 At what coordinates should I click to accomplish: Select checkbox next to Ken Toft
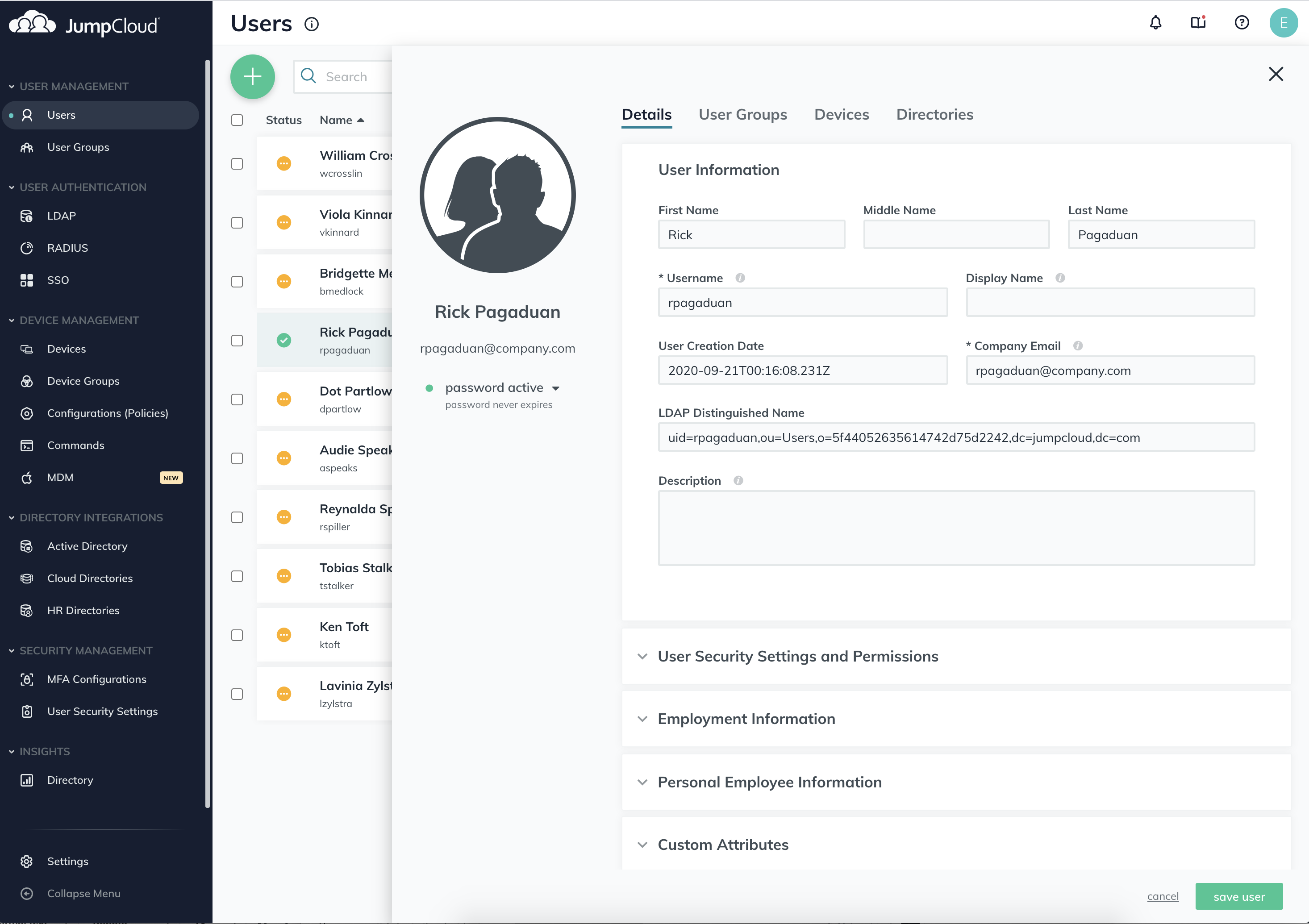pyautogui.click(x=237, y=635)
